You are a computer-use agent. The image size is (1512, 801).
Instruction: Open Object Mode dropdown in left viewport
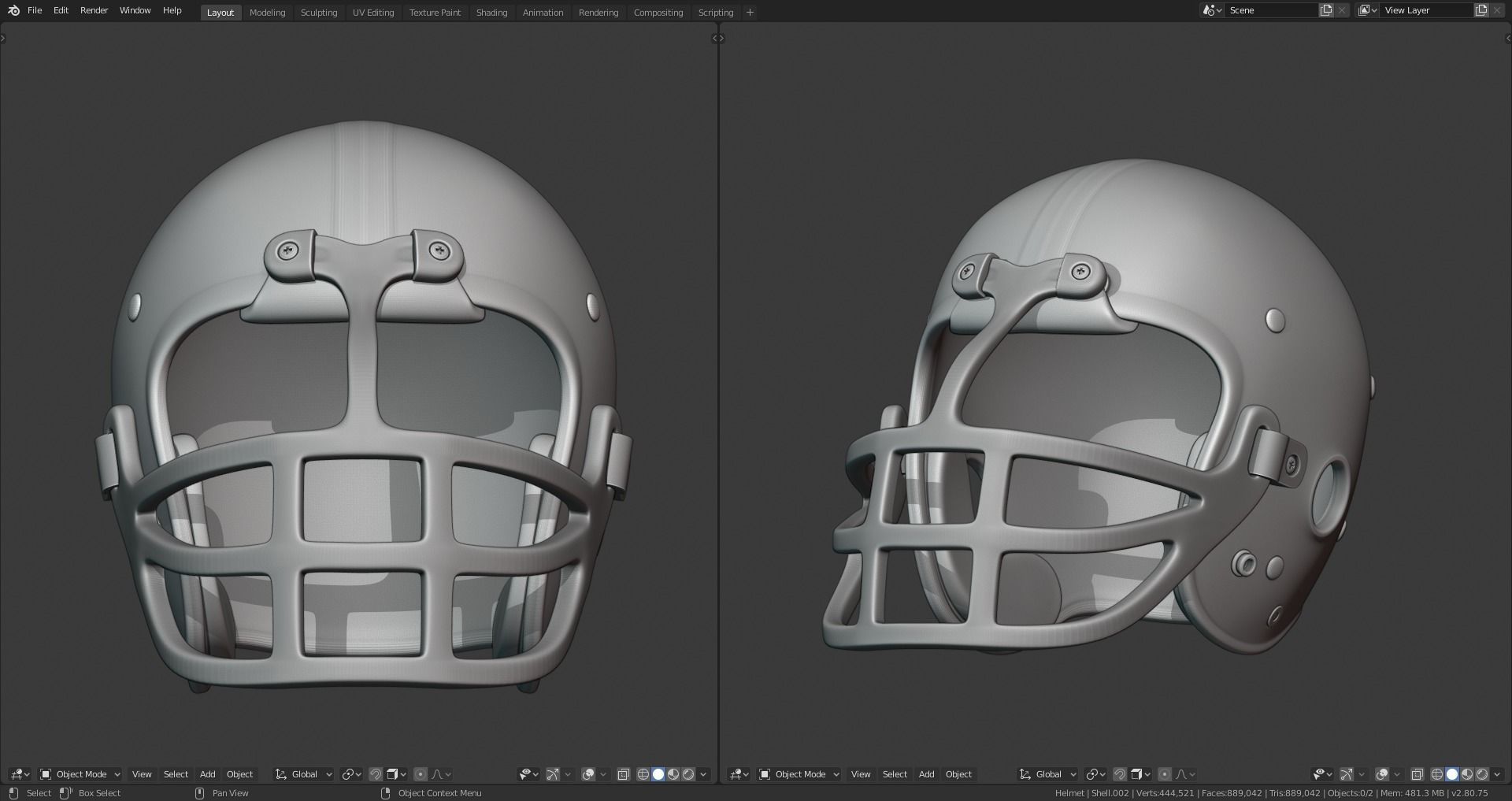click(80, 774)
